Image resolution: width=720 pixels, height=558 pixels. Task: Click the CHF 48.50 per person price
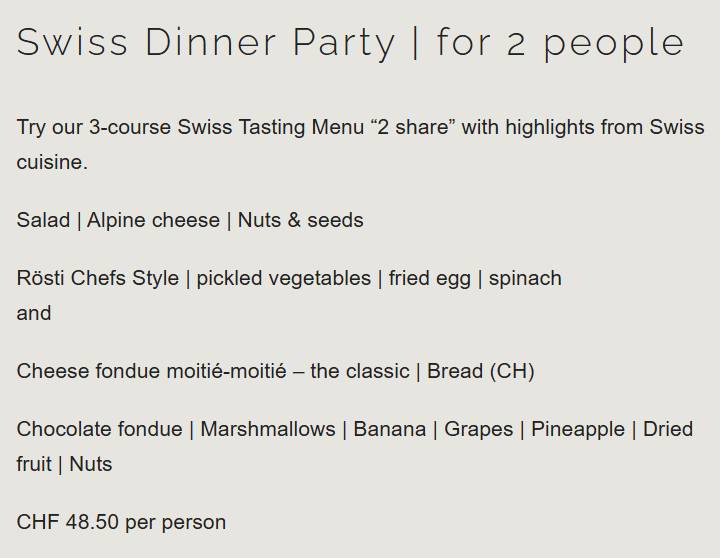(x=121, y=522)
